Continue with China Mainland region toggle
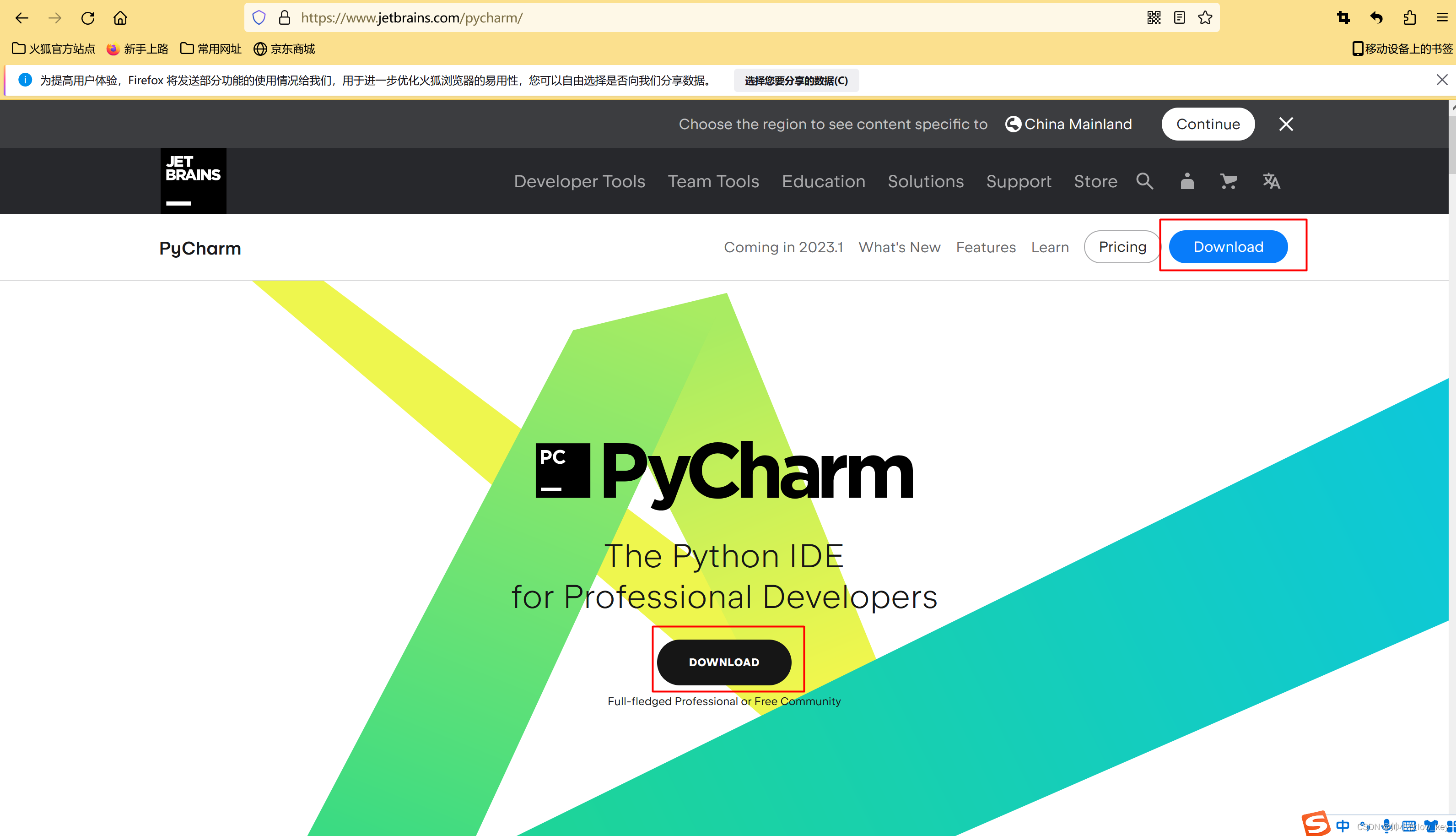 pos(1209,124)
